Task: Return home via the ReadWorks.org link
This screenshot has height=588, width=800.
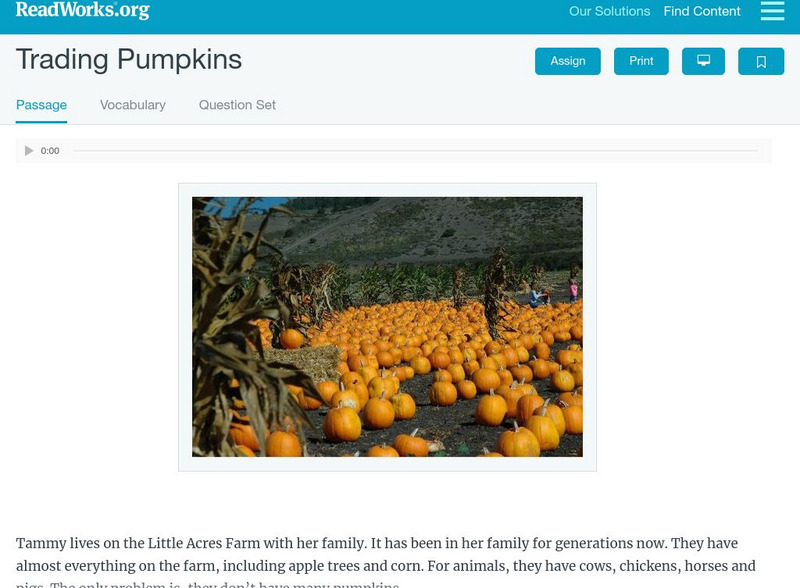Action: click(80, 12)
